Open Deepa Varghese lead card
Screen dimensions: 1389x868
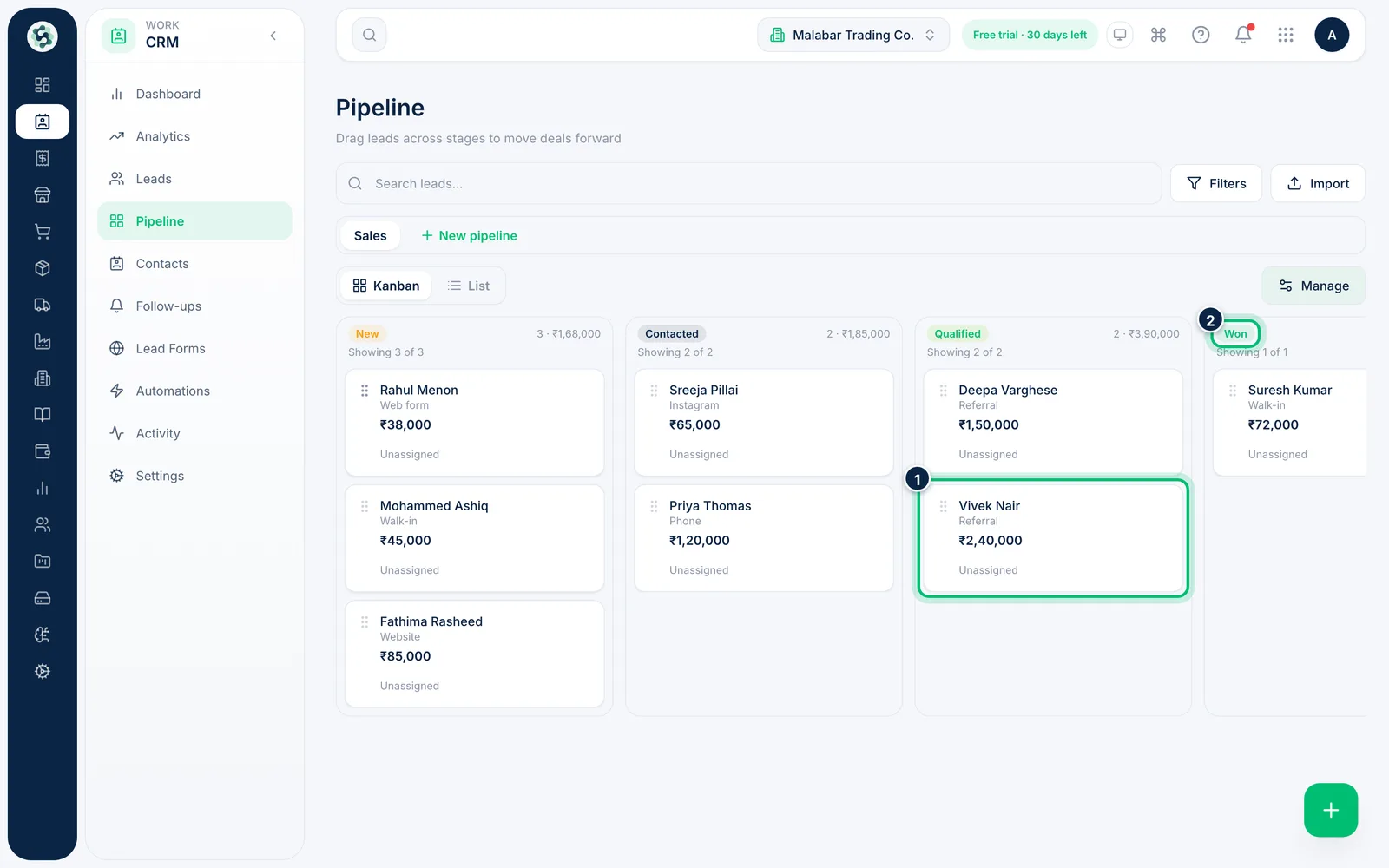pos(1053,422)
